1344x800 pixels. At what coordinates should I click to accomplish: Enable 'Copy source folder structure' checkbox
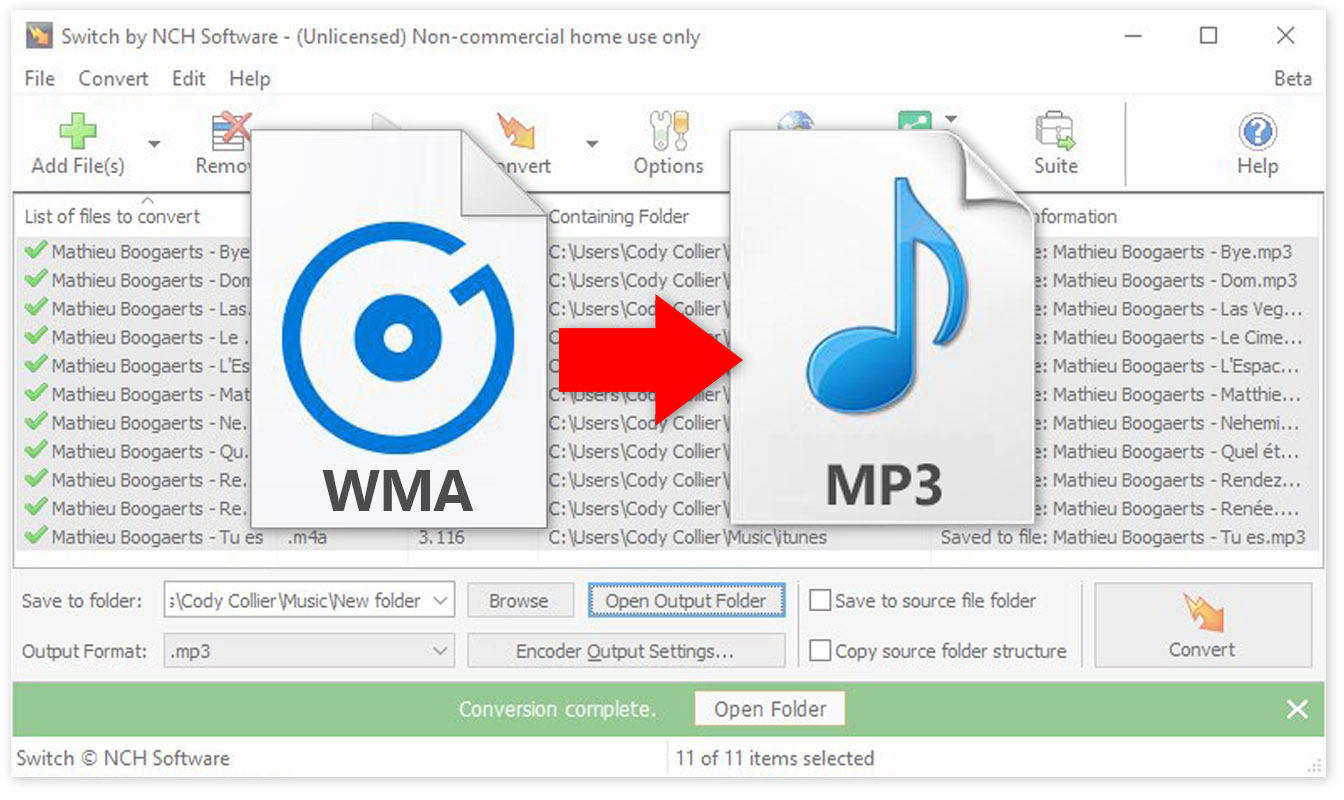click(820, 651)
